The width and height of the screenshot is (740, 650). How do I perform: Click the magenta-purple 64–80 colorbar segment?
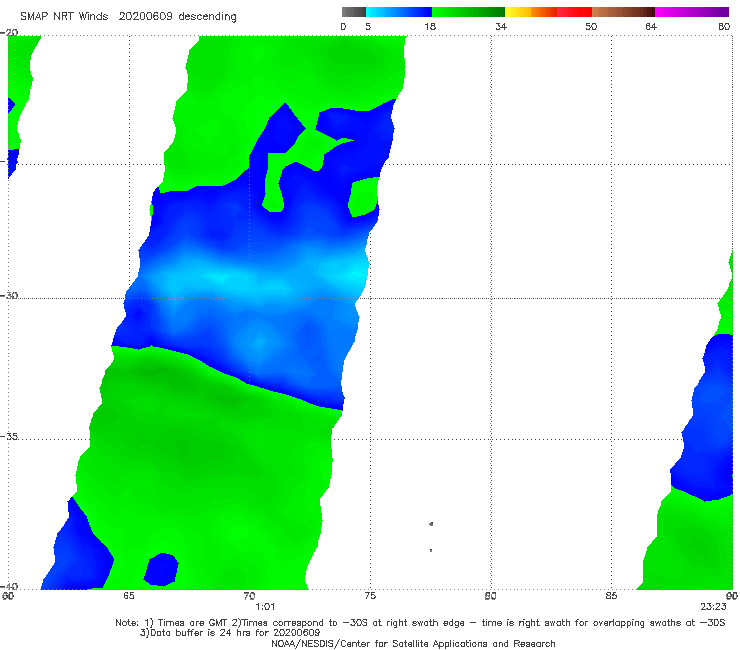pos(692,12)
